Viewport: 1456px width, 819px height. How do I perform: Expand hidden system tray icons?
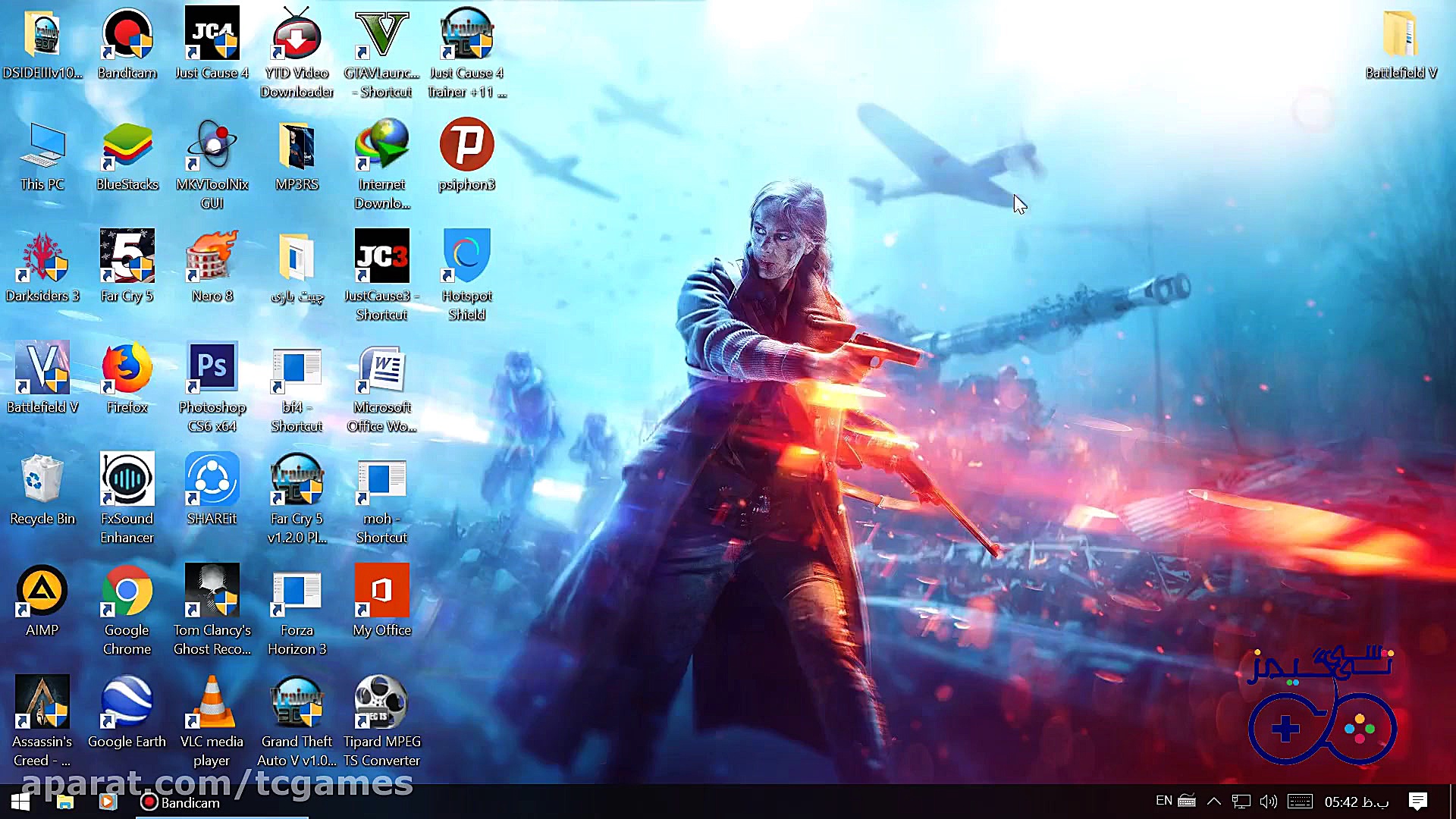(1213, 802)
